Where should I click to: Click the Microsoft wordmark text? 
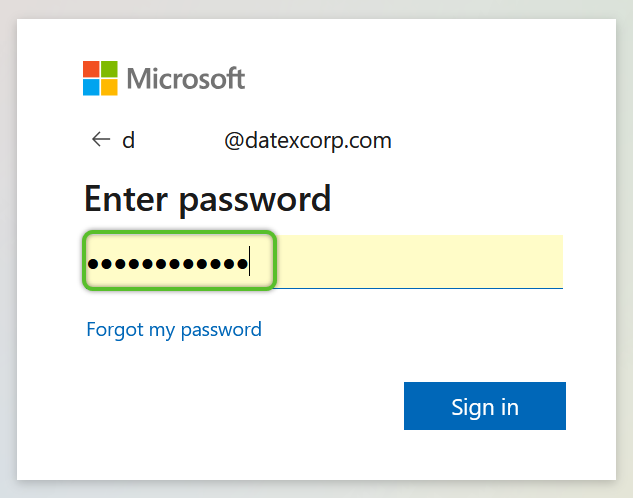(x=186, y=78)
